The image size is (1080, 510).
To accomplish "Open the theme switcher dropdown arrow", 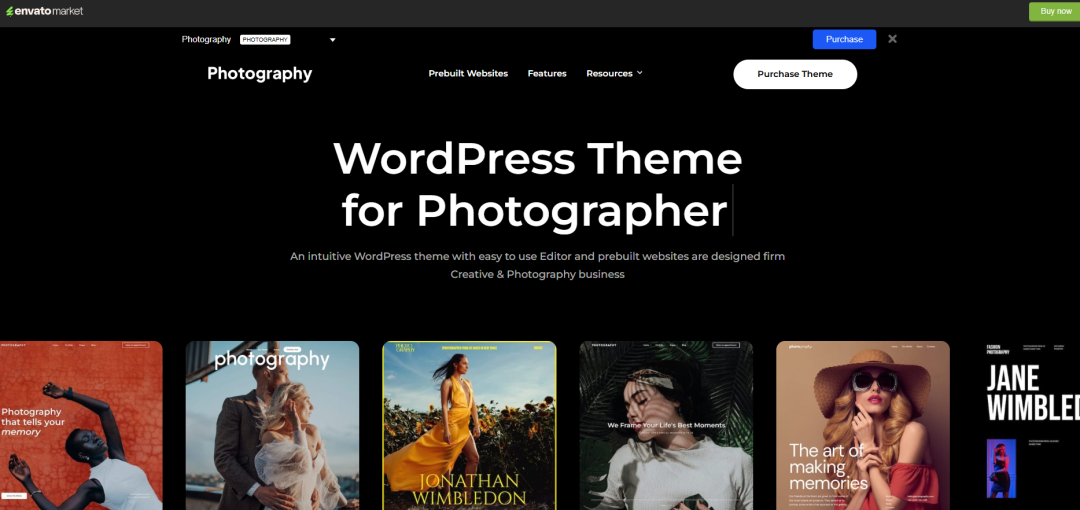I will pyautogui.click(x=332, y=40).
